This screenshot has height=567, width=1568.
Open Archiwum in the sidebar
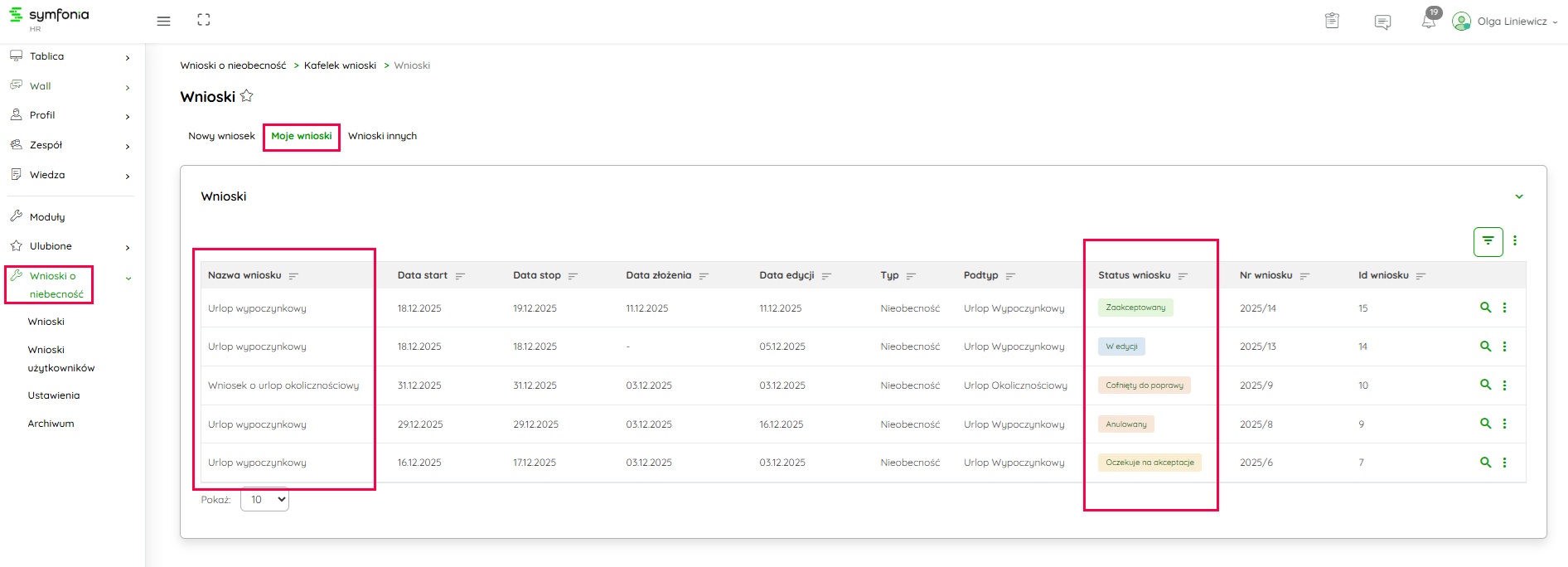51,424
